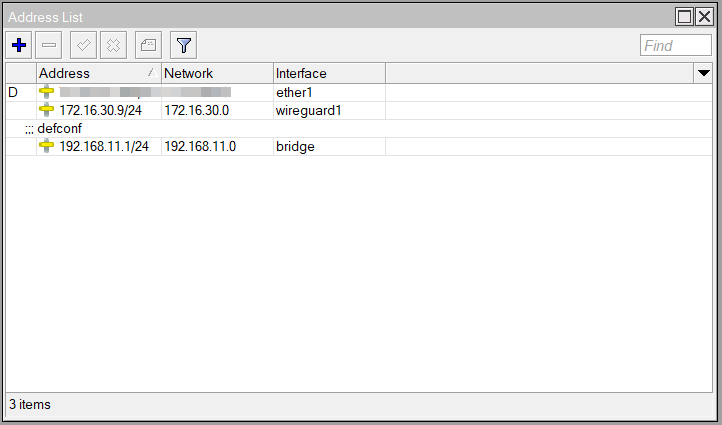Focus the Find search field
Image resolution: width=722 pixels, height=425 pixels.
(x=675, y=45)
